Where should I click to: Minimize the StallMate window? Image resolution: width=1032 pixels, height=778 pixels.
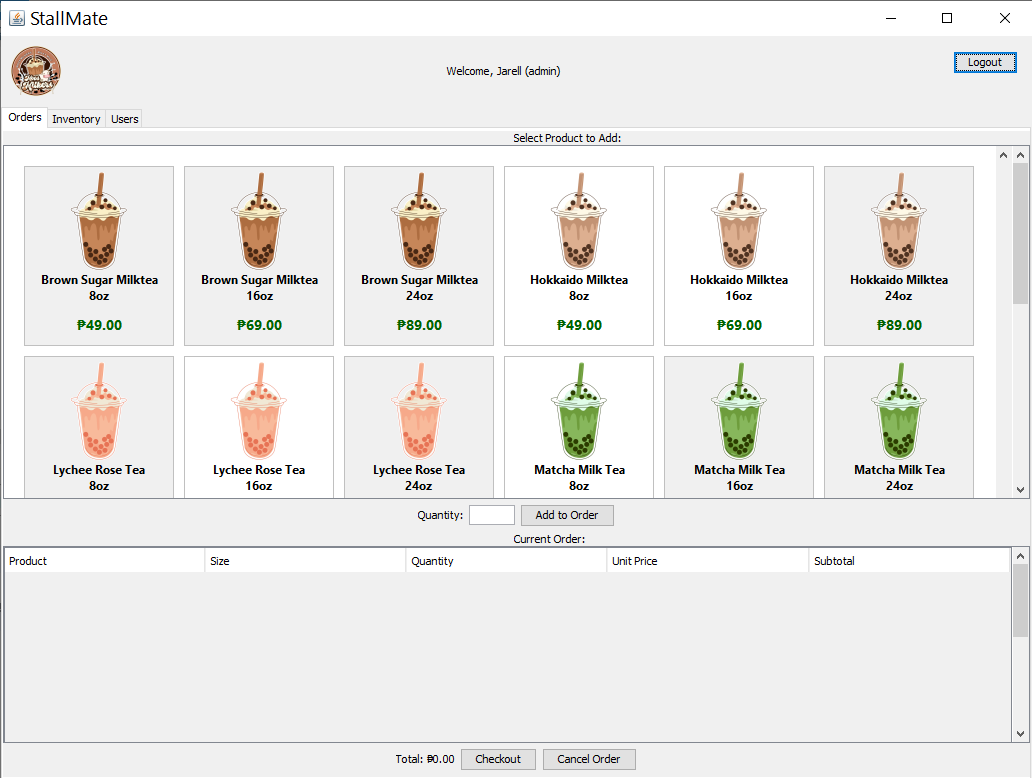(890, 18)
